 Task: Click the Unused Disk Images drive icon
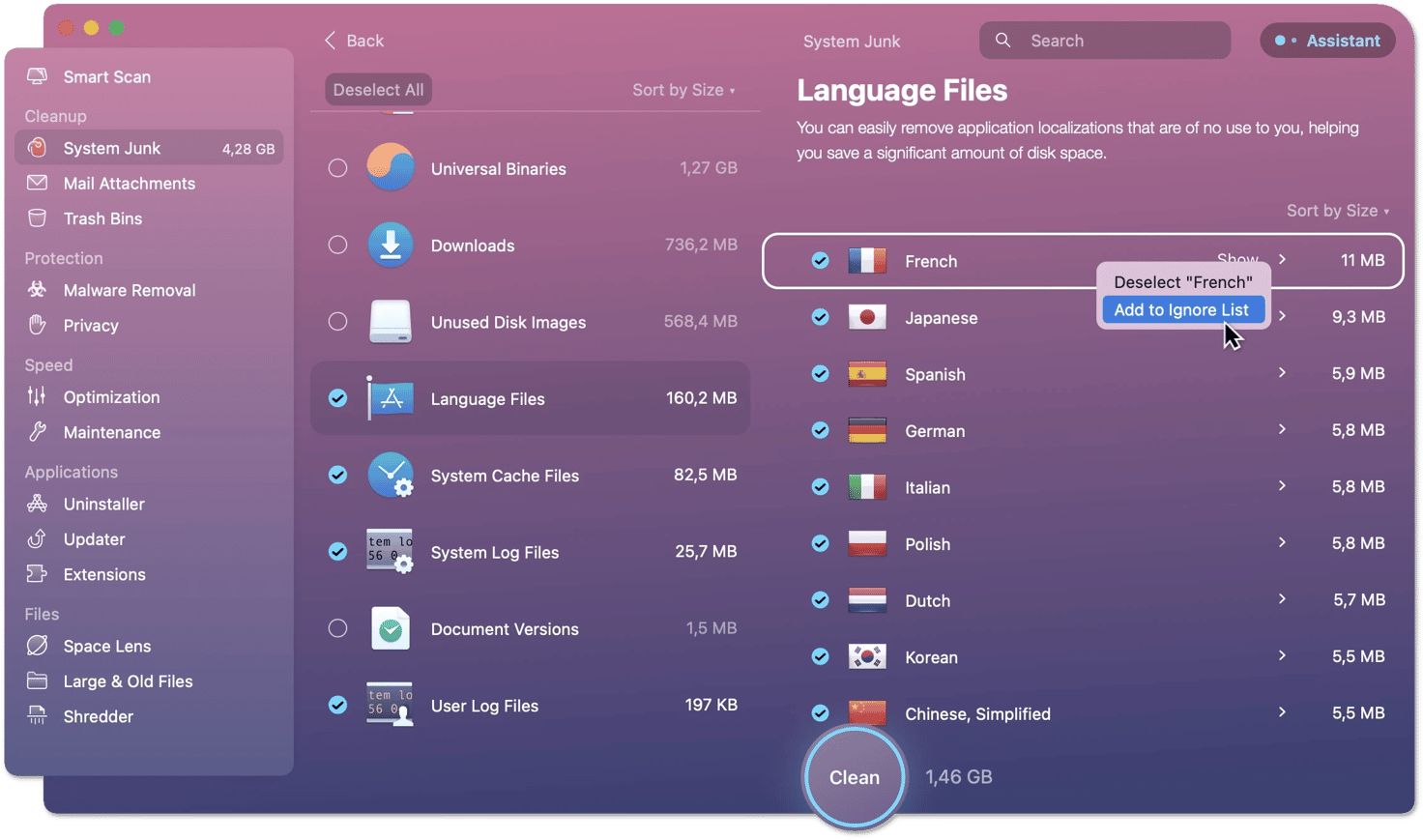391,321
